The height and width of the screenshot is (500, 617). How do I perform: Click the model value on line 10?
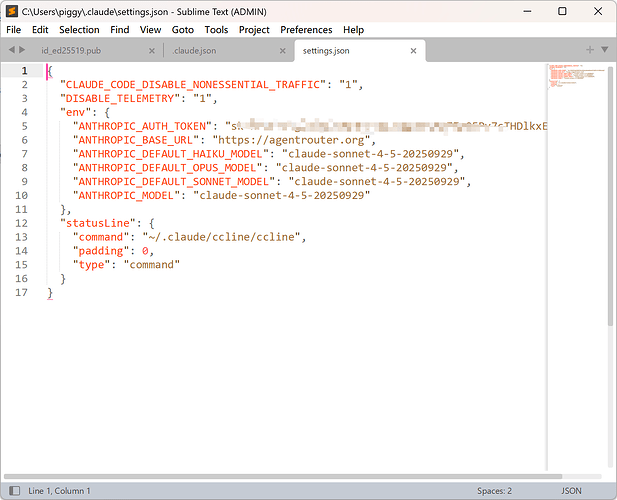click(282, 196)
